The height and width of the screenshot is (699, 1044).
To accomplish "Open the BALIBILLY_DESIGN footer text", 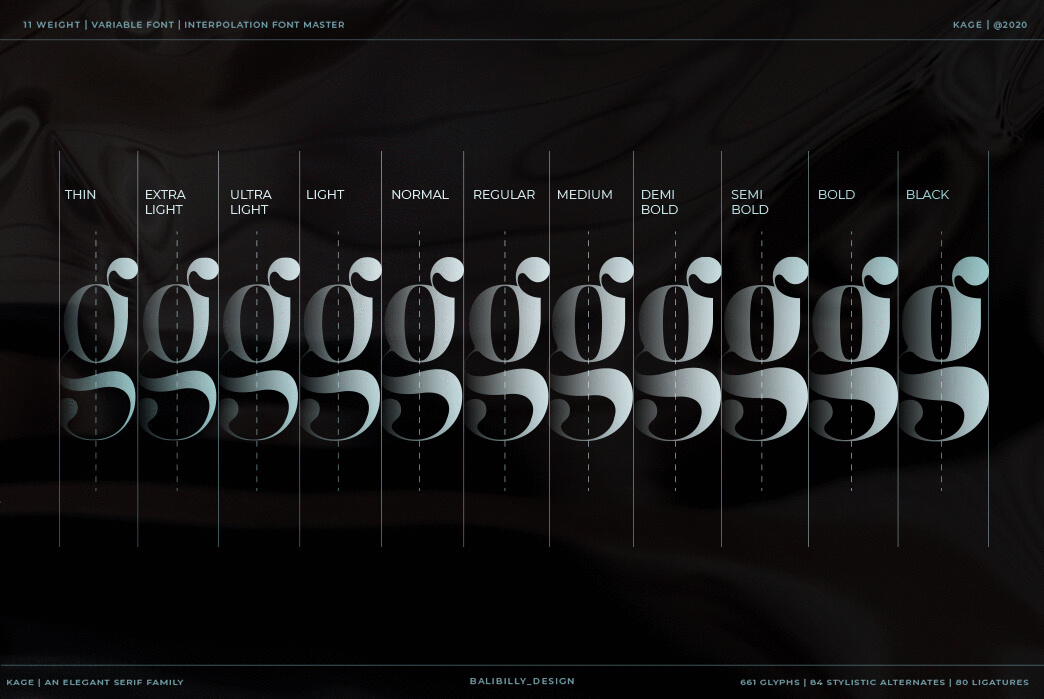I will (522, 681).
